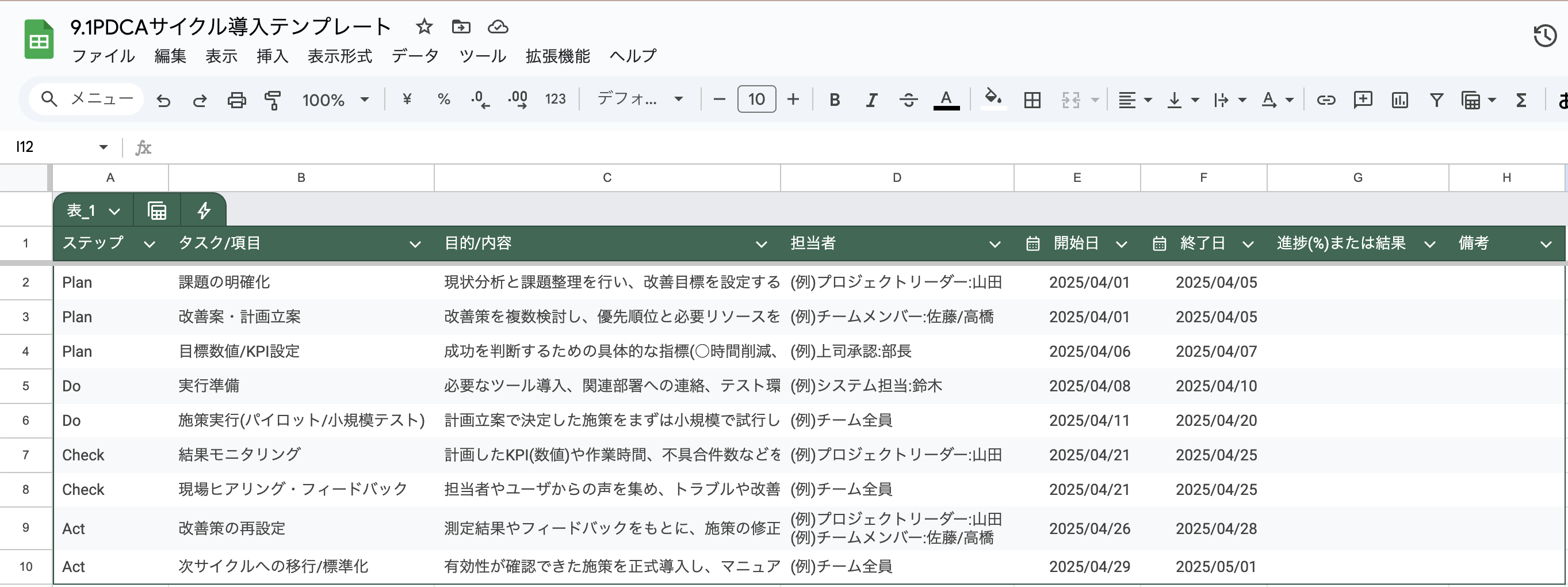The width and height of the screenshot is (1568, 587).
Task: Open the font family dropdown
Action: coord(639,99)
